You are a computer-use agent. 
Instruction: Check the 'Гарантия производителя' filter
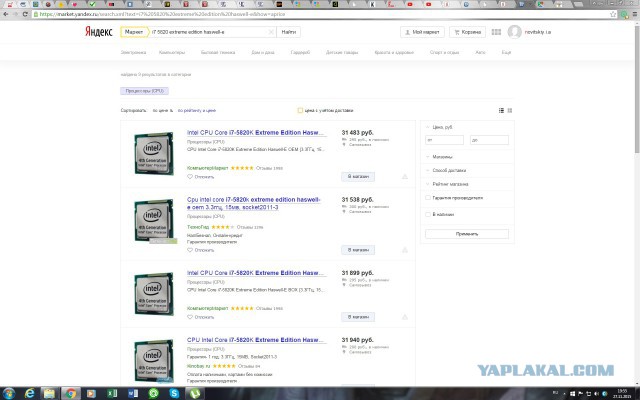pos(428,198)
